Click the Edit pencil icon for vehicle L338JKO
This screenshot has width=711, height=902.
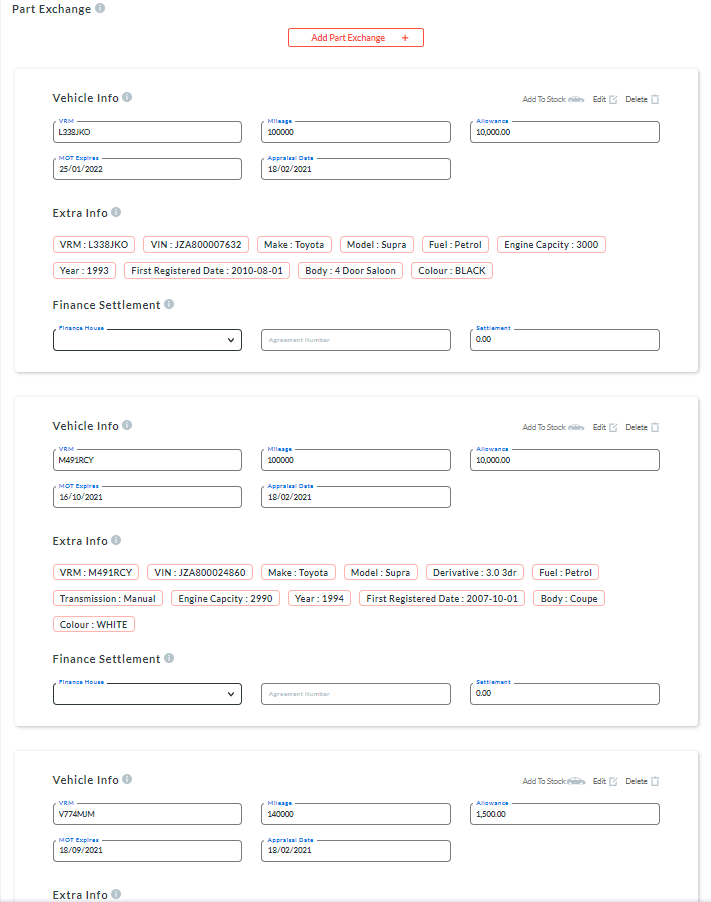point(613,100)
